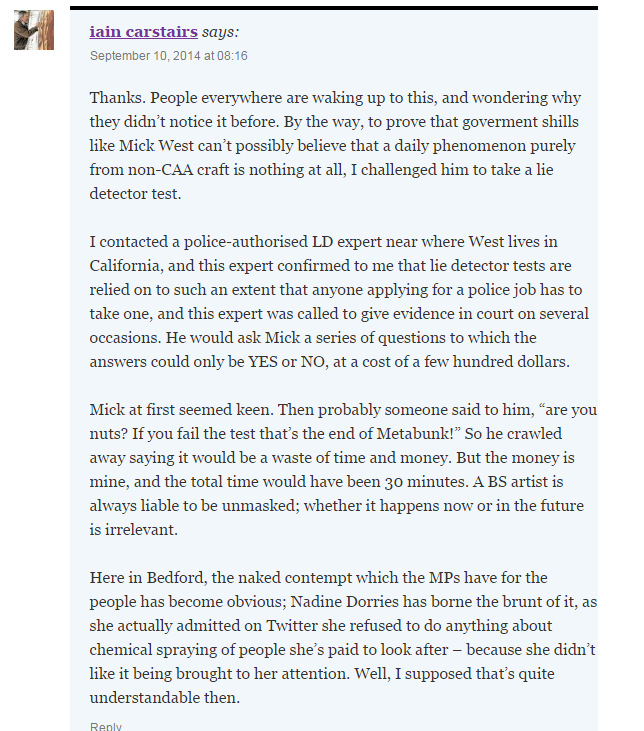Open the iain carstairs author link
This screenshot has height=731, width=644.
143,32
